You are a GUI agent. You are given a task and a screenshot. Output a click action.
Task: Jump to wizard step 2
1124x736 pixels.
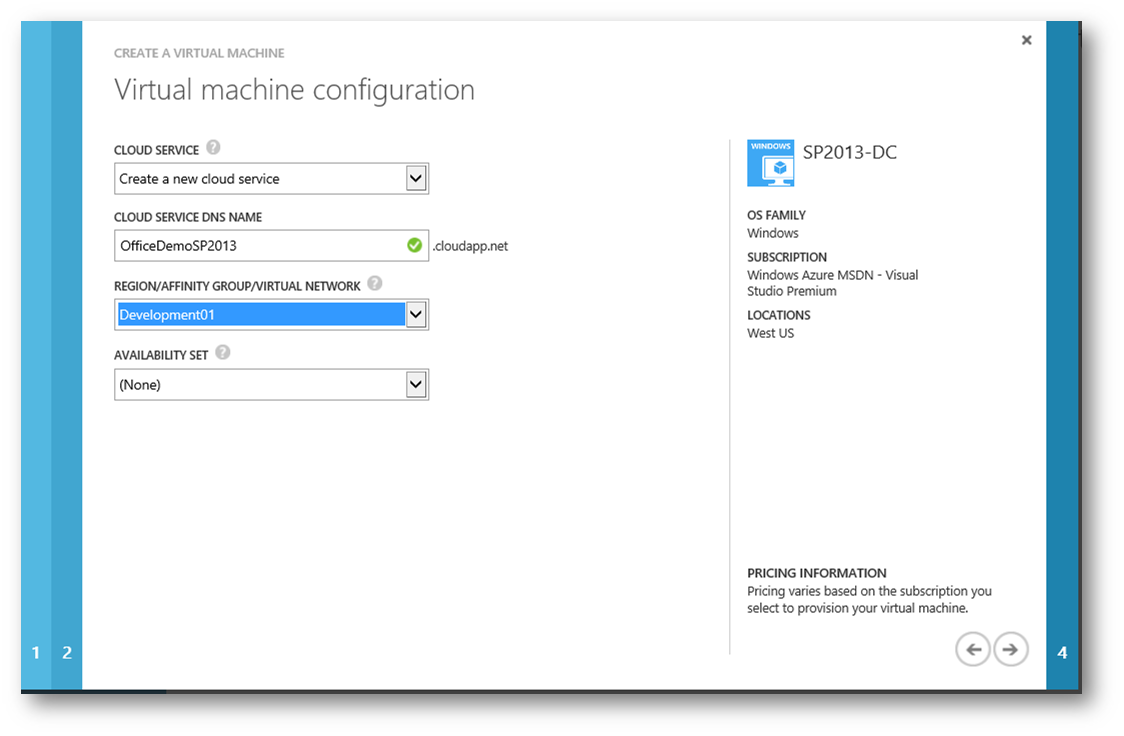click(67, 653)
